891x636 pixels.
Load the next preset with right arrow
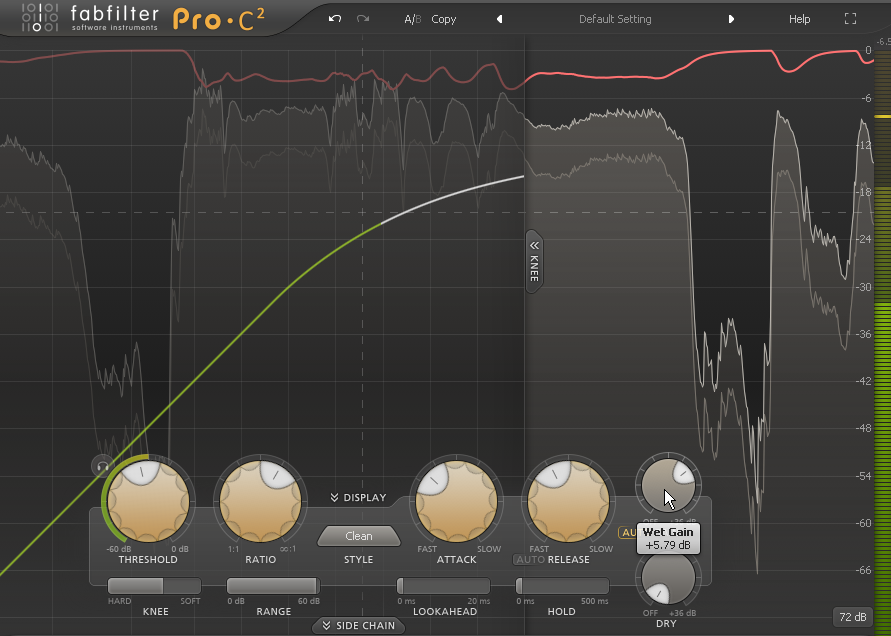[x=731, y=19]
